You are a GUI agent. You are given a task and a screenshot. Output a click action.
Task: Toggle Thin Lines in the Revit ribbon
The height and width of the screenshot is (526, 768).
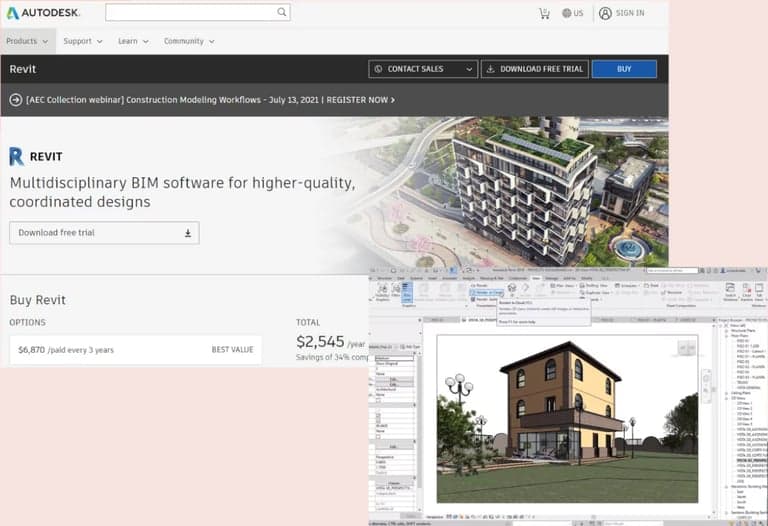(x=407, y=292)
